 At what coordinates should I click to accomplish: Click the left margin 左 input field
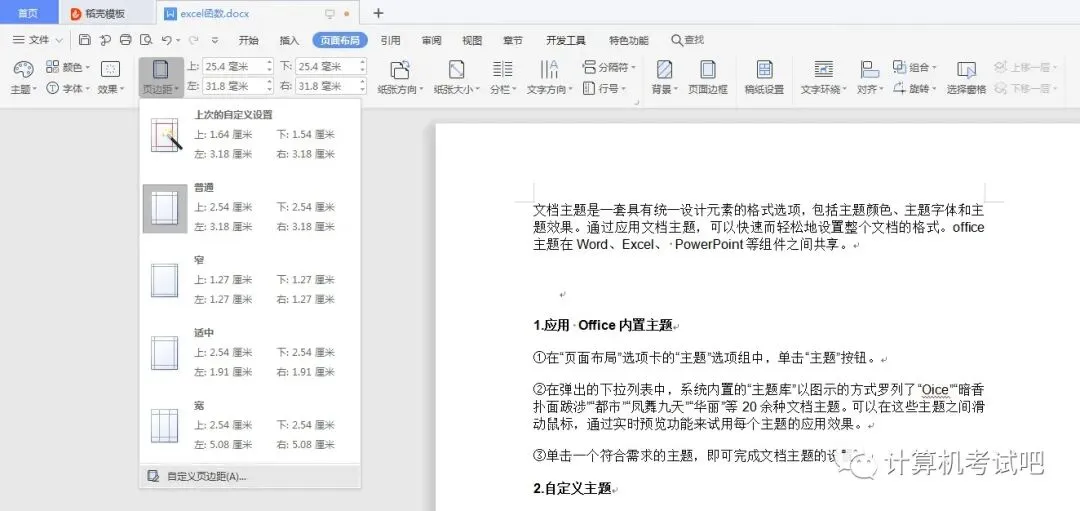click(238, 86)
